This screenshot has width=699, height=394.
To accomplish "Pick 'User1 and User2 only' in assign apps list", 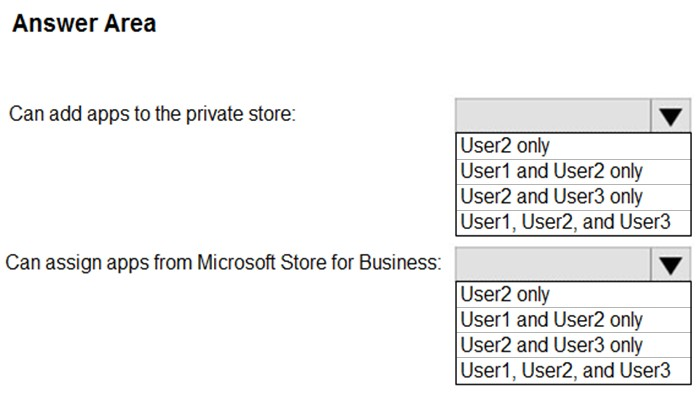I will tap(573, 320).
